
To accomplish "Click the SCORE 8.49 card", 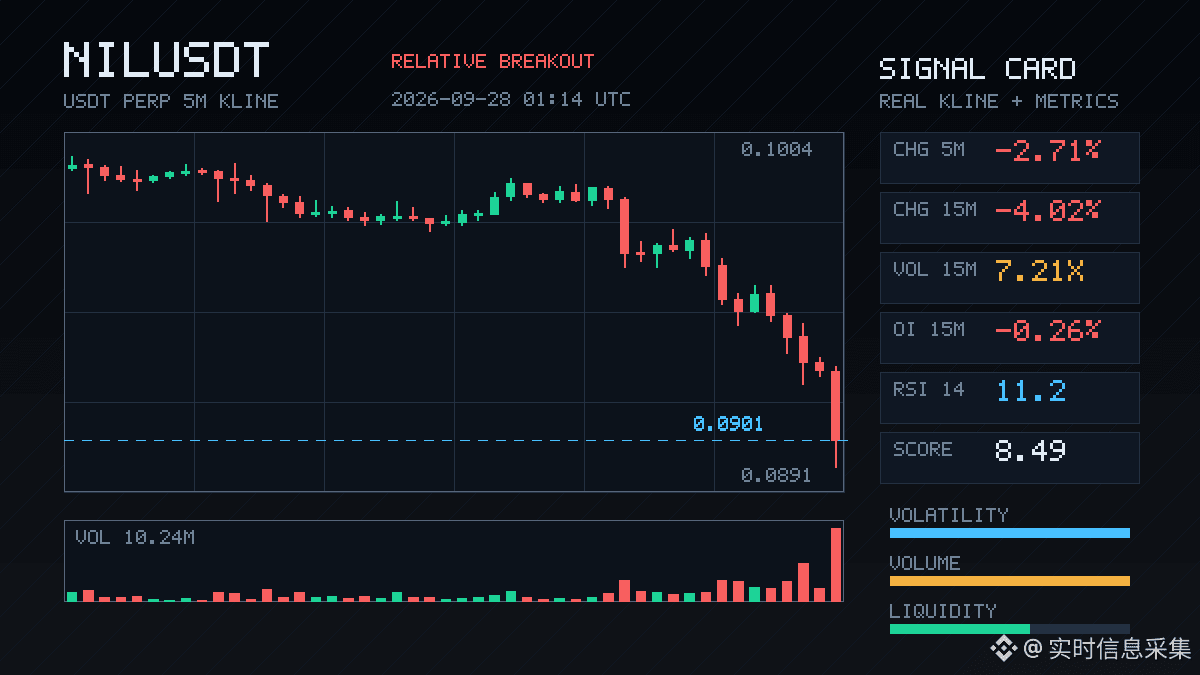I will coord(1009,457).
